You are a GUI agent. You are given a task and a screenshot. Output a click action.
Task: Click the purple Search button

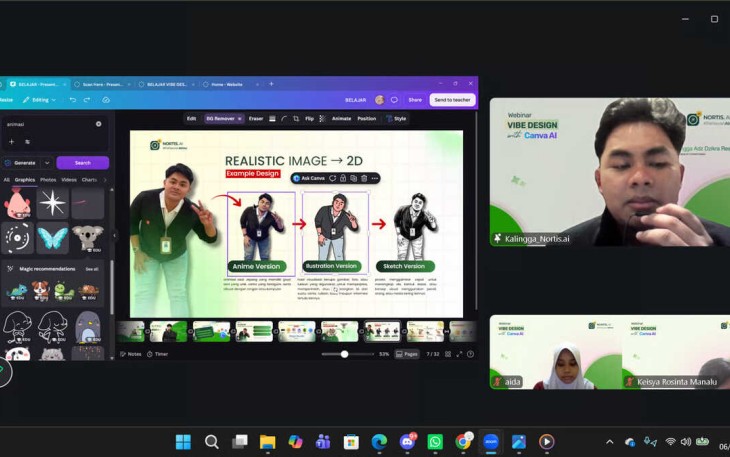tap(82, 163)
